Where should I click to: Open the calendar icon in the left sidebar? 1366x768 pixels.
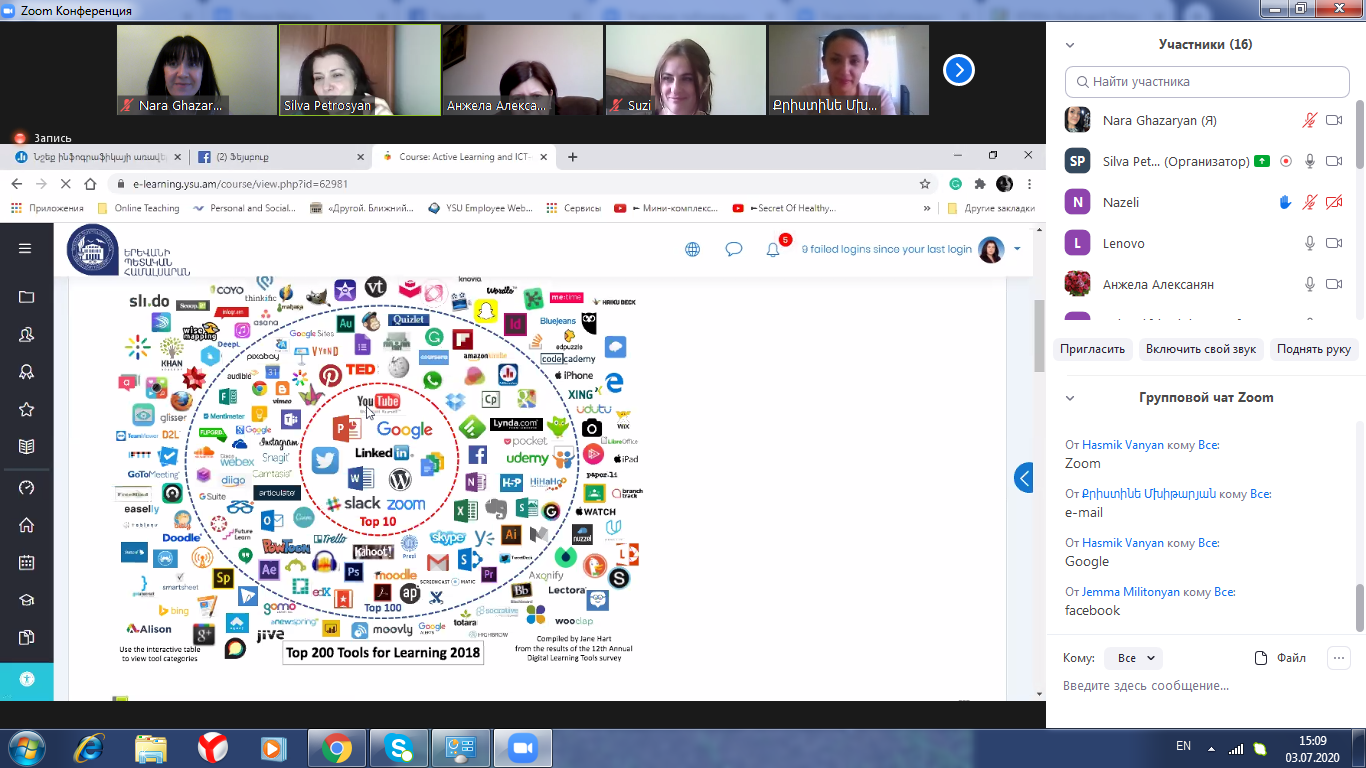[x=27, y=563]
